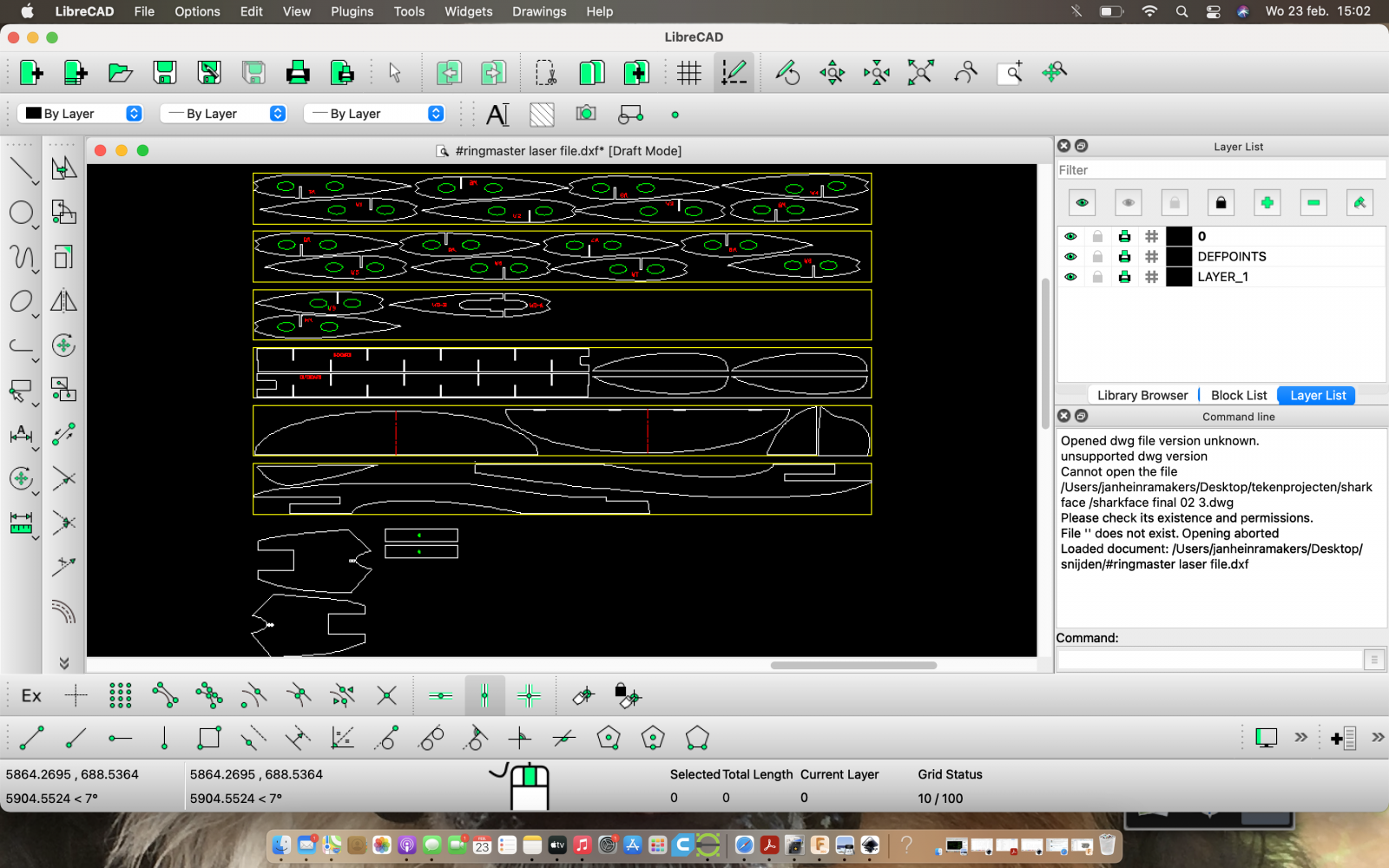Viewport: 1389px width, 868px height.
Task: Insert an image with the camera icon
Action: coord(586,114)
